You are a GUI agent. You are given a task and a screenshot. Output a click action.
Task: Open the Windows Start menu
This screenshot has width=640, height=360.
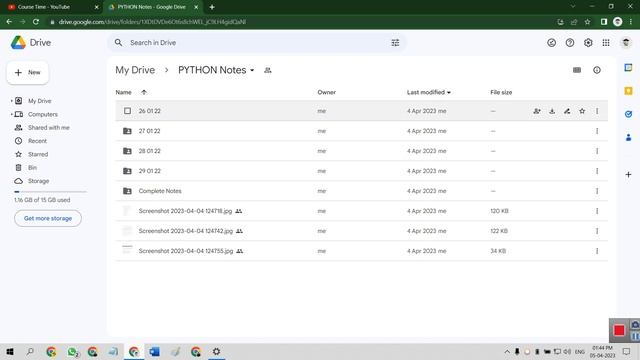tap(10, 351)
